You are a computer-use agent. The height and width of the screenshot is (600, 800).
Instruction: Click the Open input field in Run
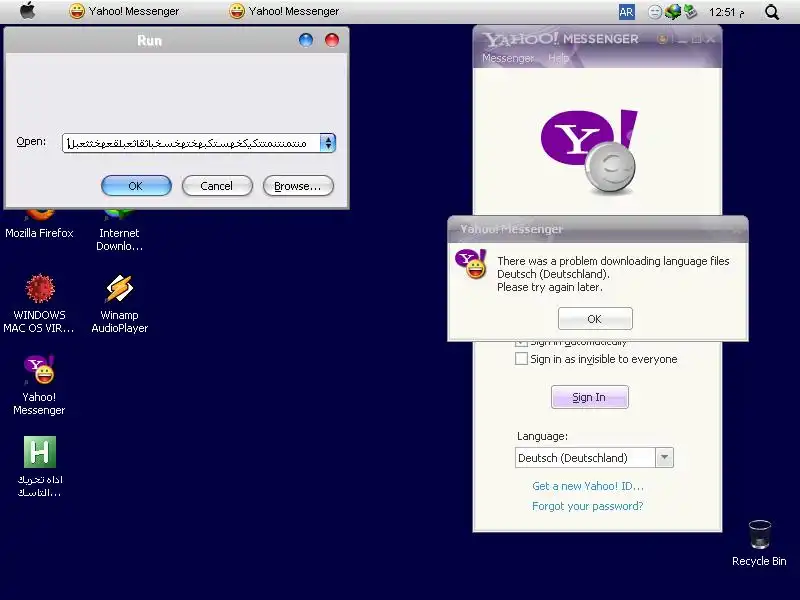191,143
